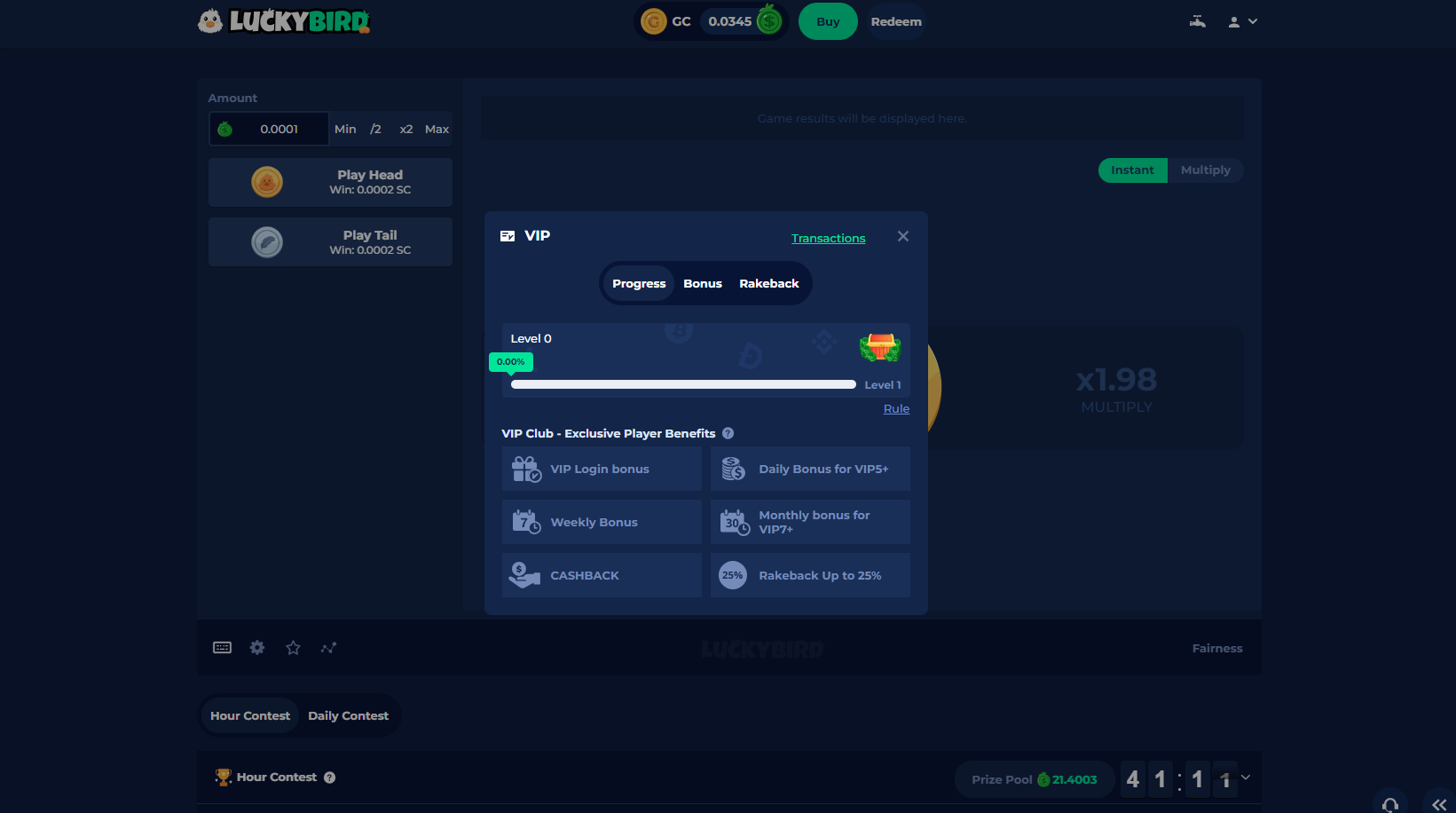Select the Progress tab
The width and height of the screenshot is (1456, 813).
[x=639, y=283]
